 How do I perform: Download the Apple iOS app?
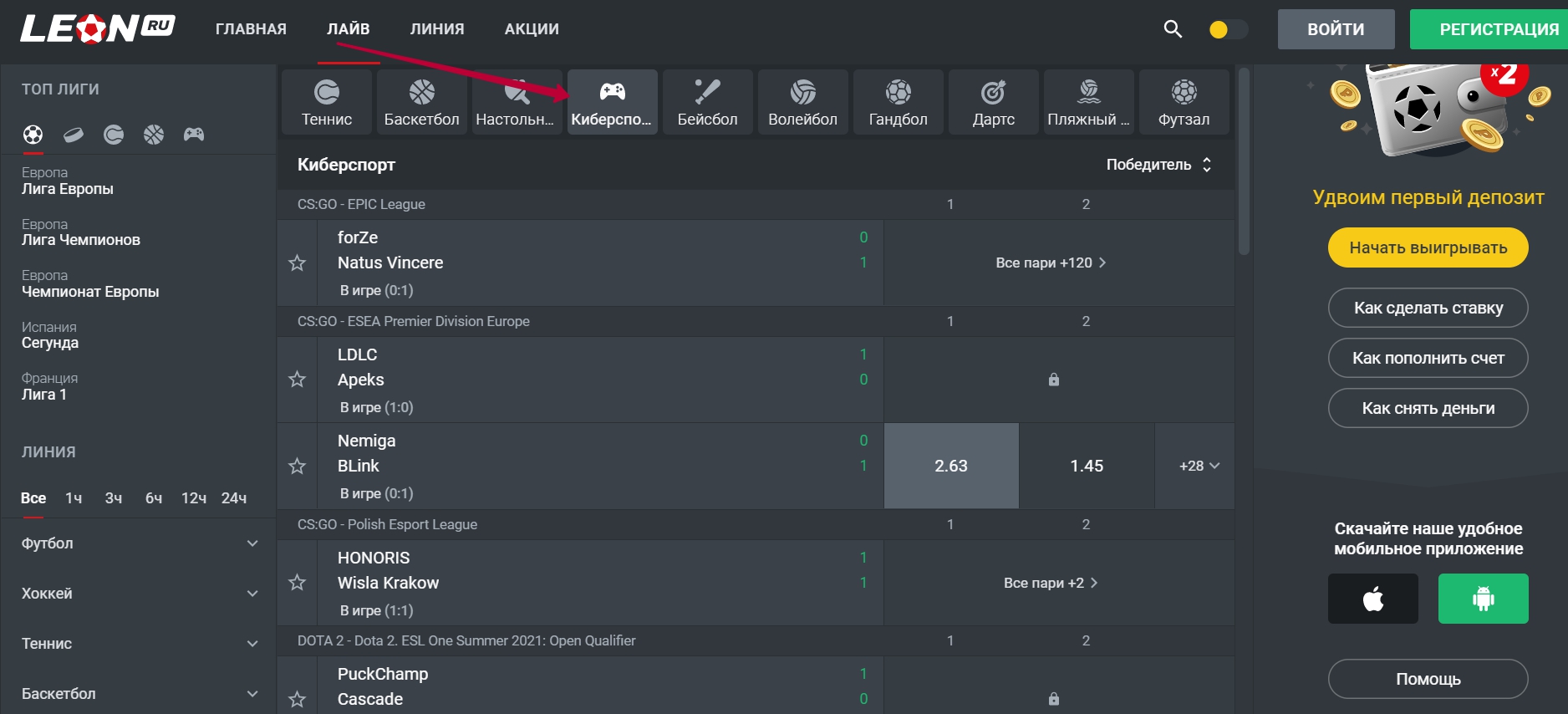coord(1372,599)
